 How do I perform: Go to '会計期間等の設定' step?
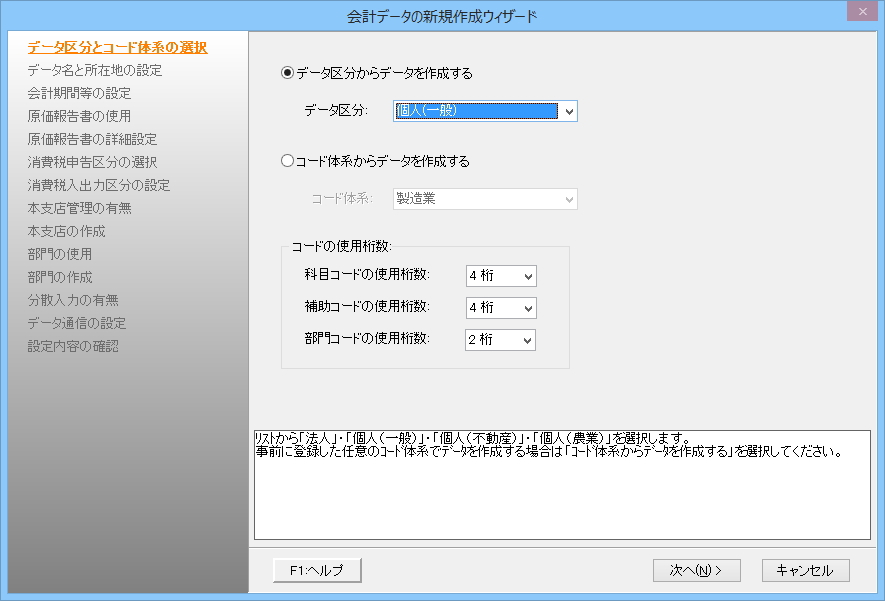pyautogui.click(x=79, y=93)
